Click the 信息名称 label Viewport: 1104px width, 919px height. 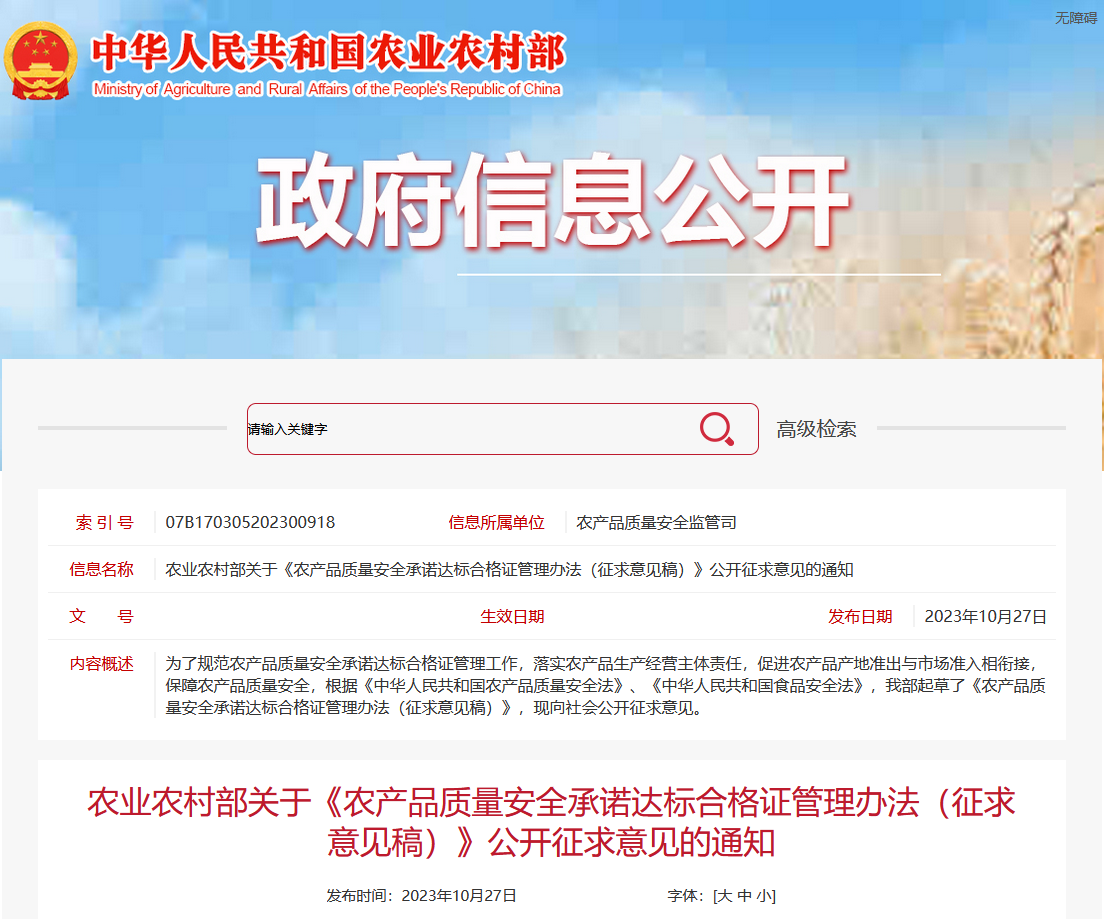coord(101,570)
